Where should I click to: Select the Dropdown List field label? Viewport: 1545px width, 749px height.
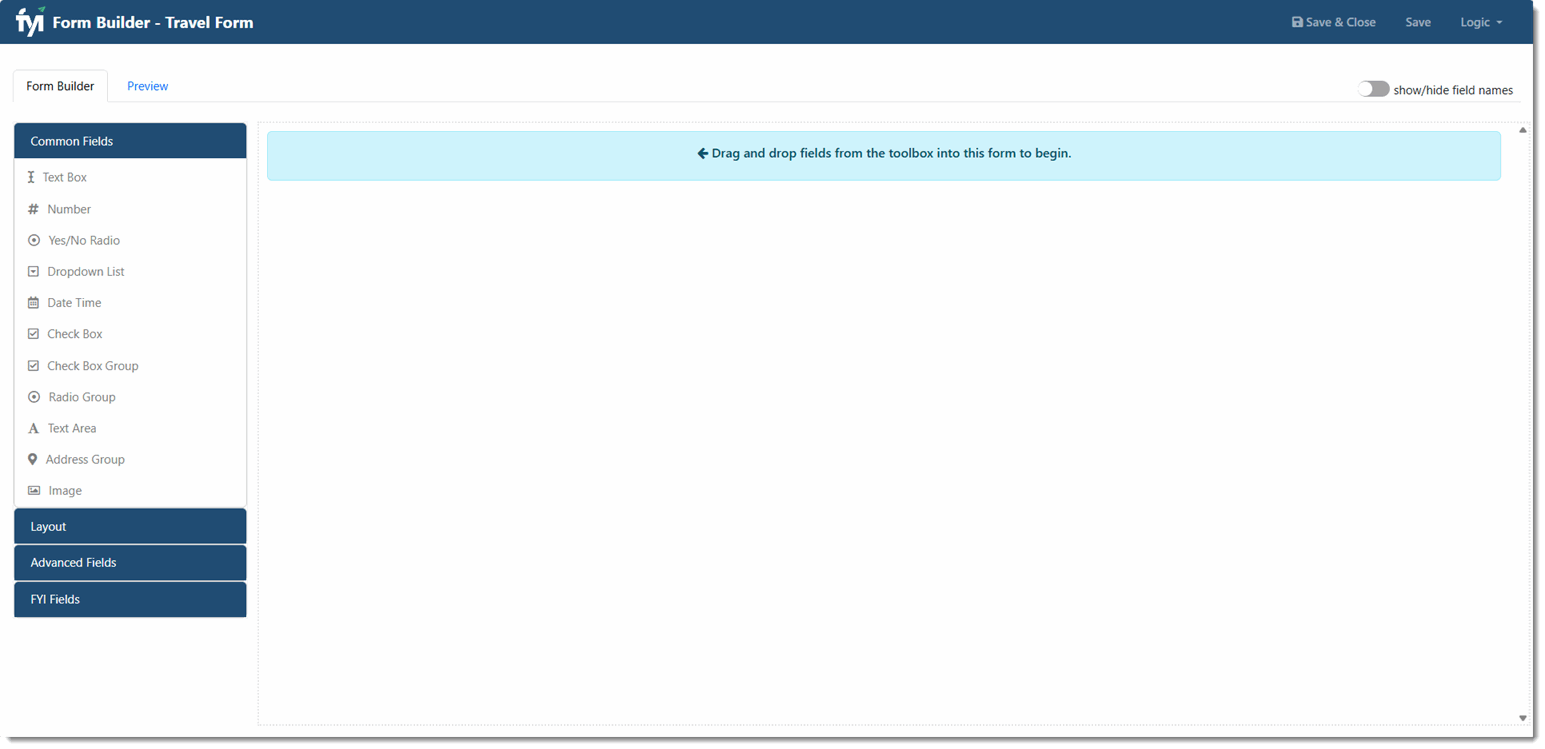point(86,272)
